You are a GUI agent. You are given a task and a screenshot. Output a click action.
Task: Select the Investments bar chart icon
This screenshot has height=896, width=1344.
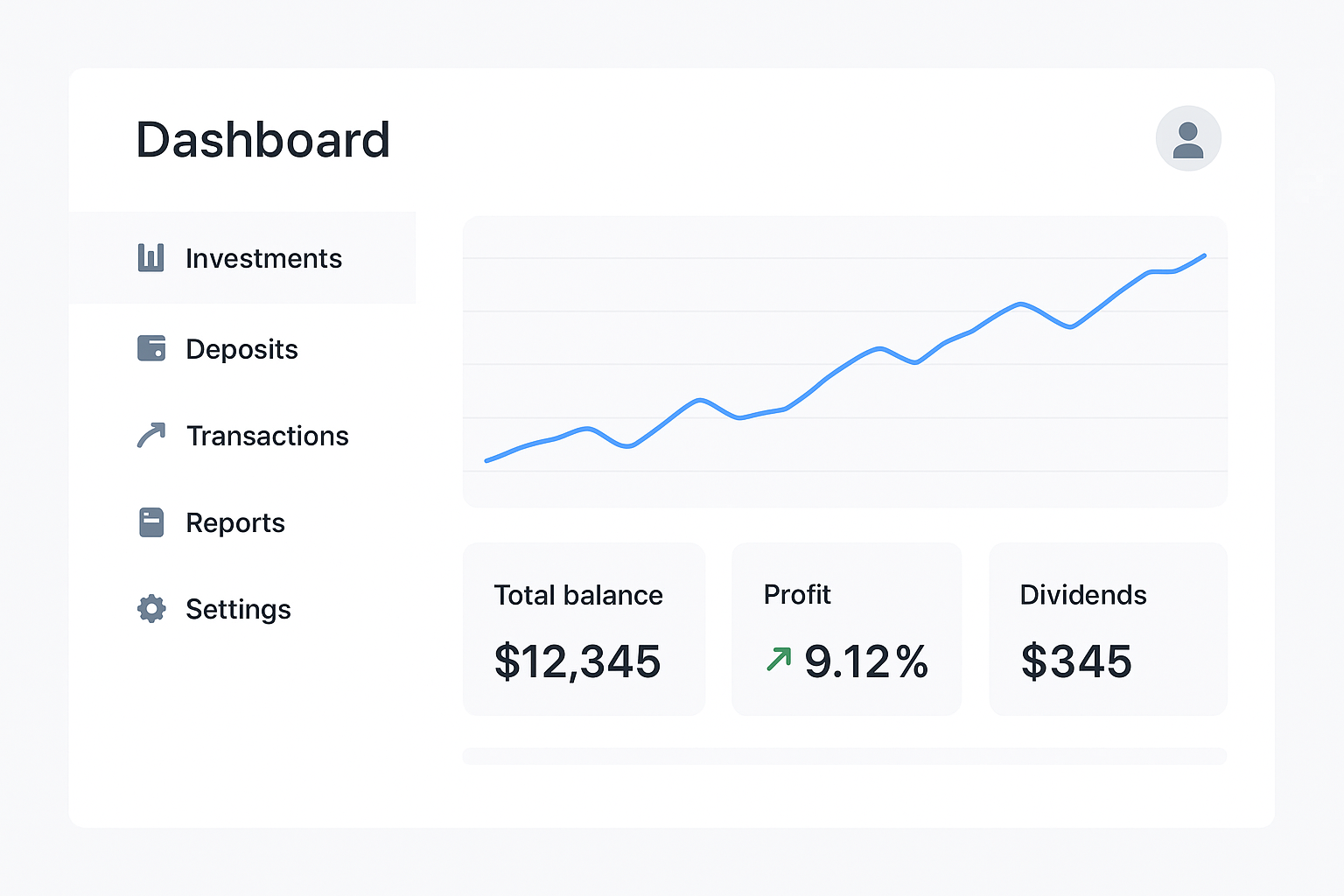click(x=152, y=257)
